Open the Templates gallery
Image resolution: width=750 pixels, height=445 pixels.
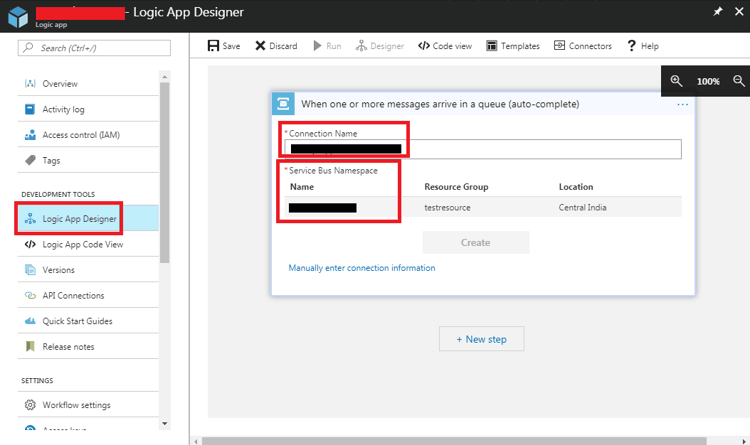coord(513,46)
